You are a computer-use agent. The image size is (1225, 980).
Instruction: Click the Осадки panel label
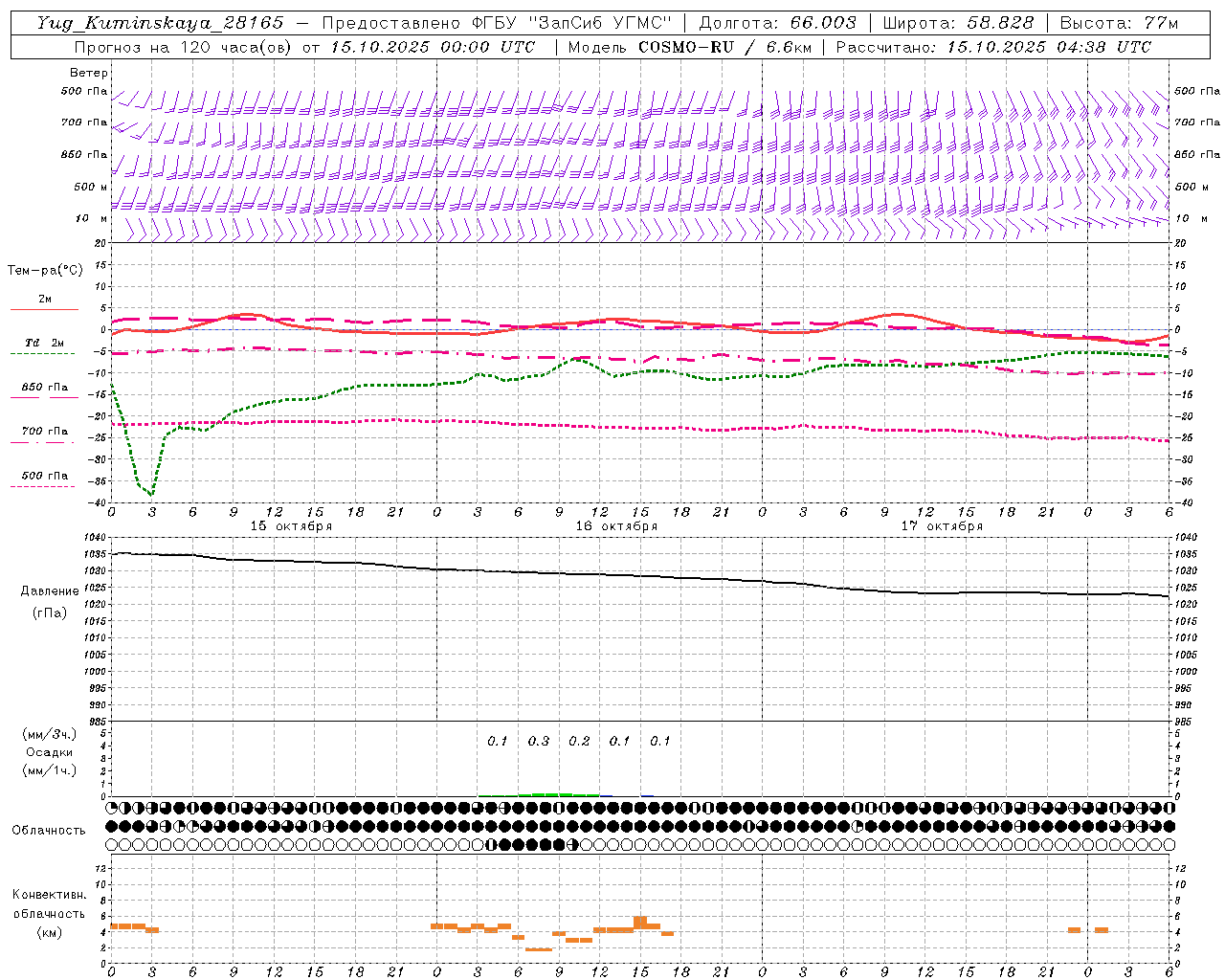click(49, 753)
